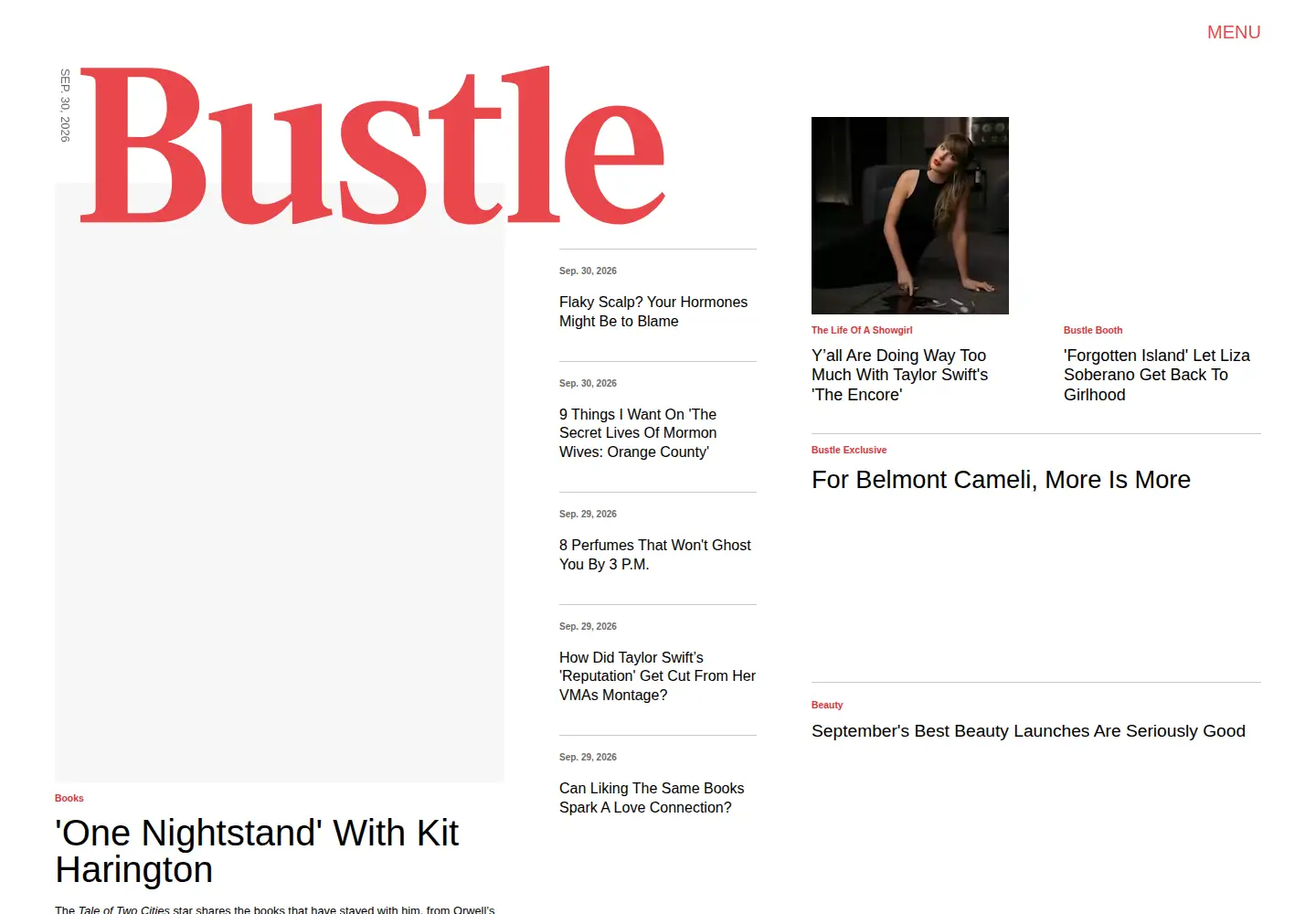Open the MENU navigation
This screenshot has height=914, width=1316.
coord(1234,32)
